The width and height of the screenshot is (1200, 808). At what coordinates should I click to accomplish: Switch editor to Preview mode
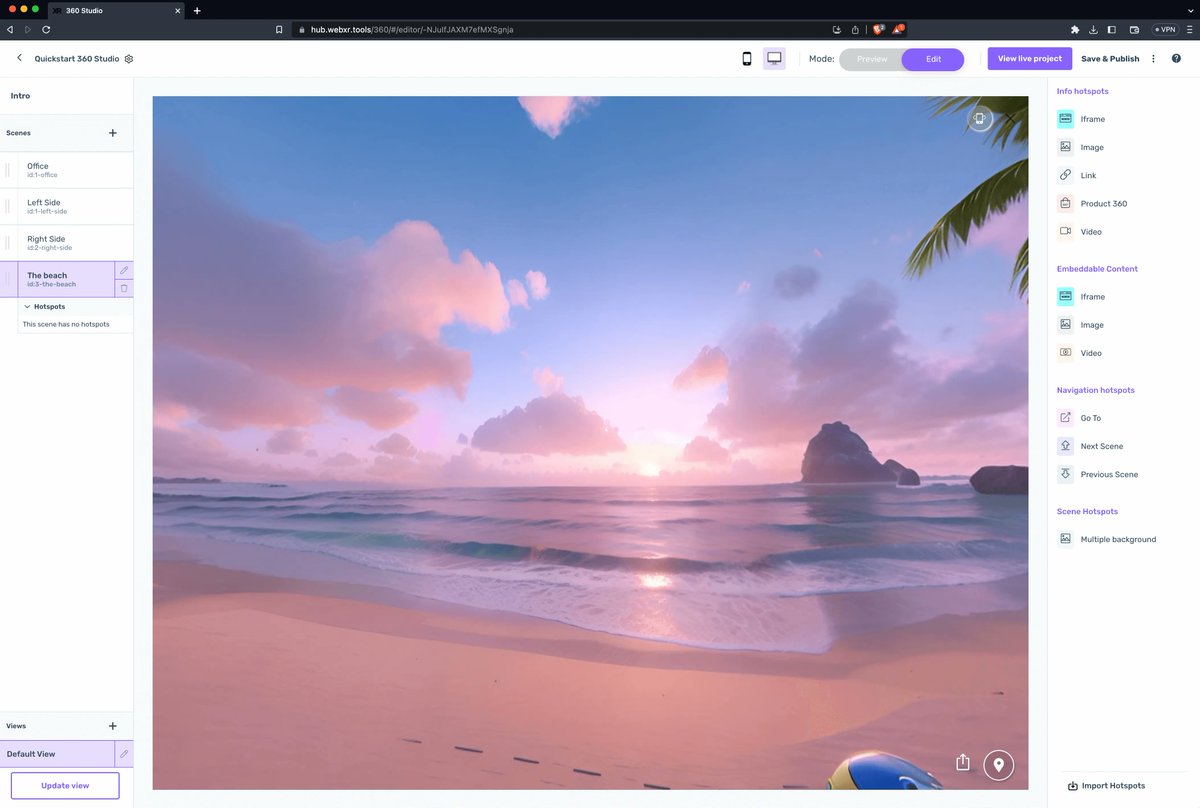click(871, 59)
